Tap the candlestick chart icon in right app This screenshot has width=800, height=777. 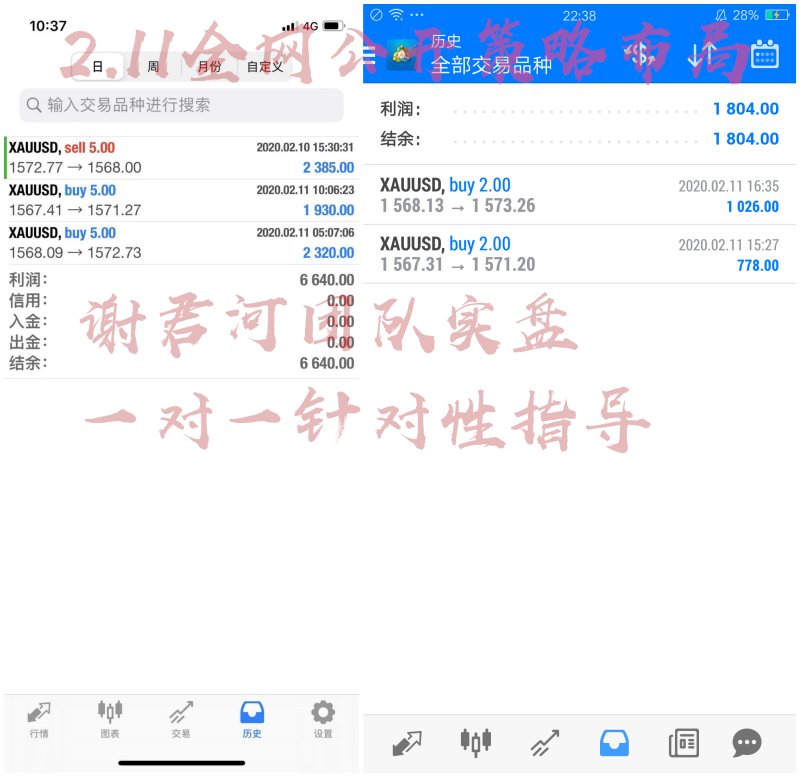(x=476, y=742)
